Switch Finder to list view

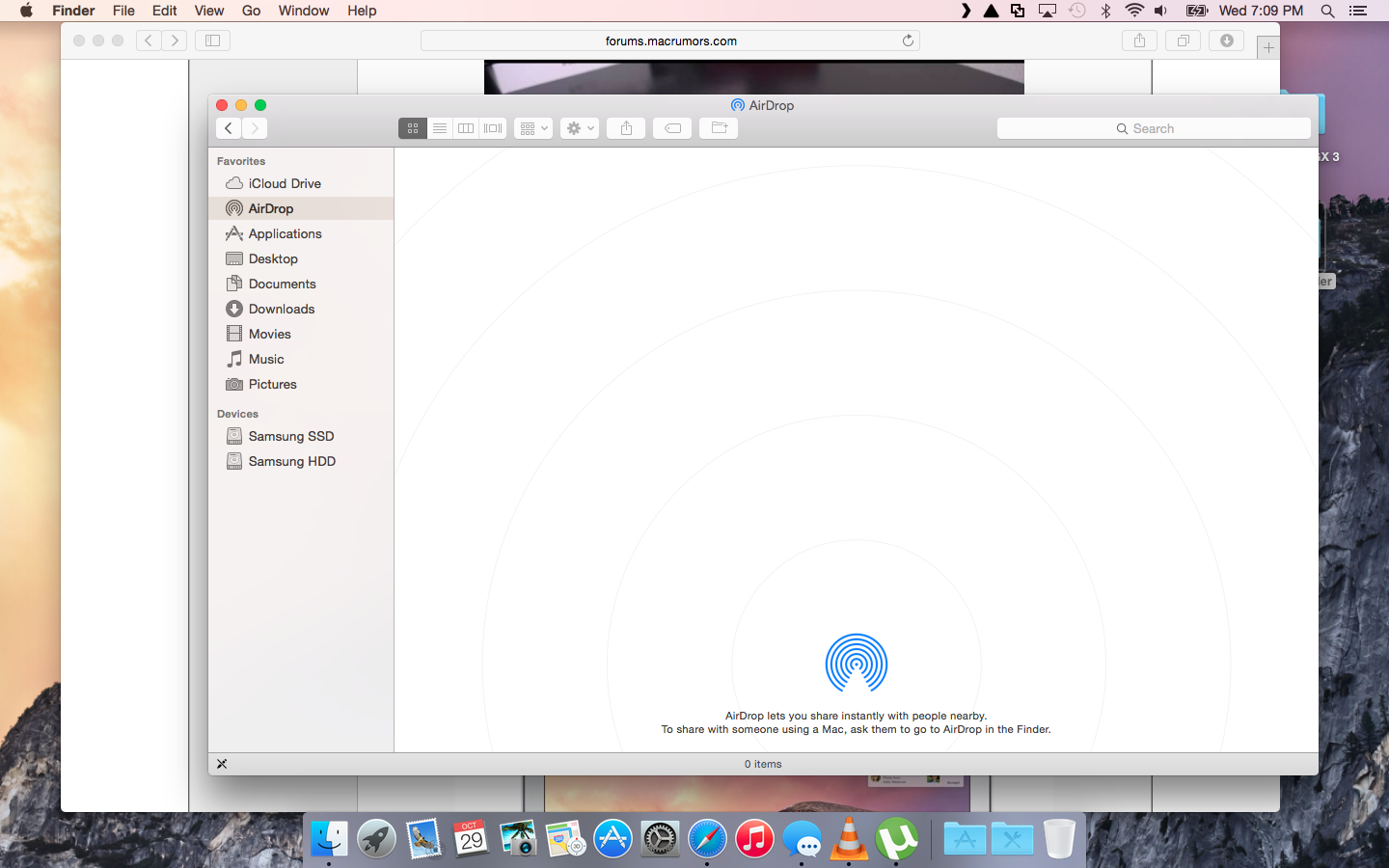(440, 128)
